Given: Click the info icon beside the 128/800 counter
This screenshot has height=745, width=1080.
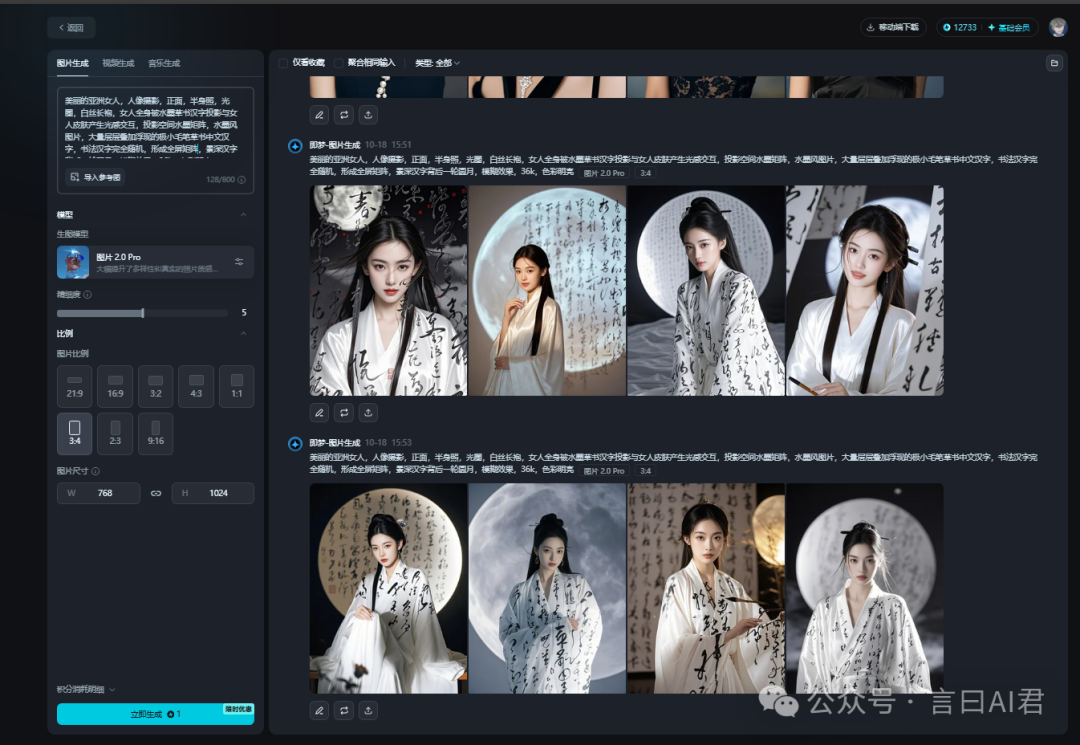Looking at the screenshot, I should 242,180.
